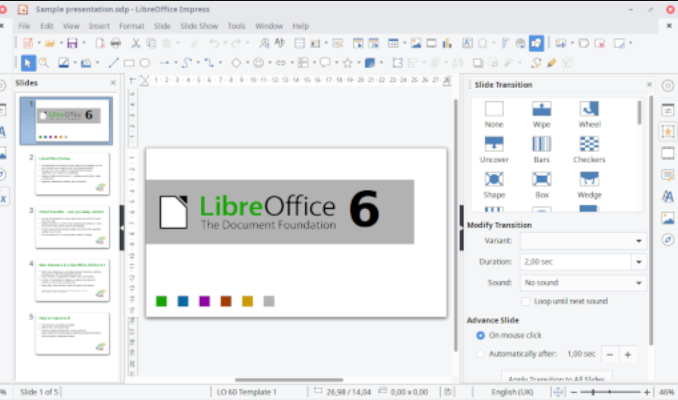Open the Variant dropdown
The width and height of the screenshot is (678, 400).
[638, 241]
